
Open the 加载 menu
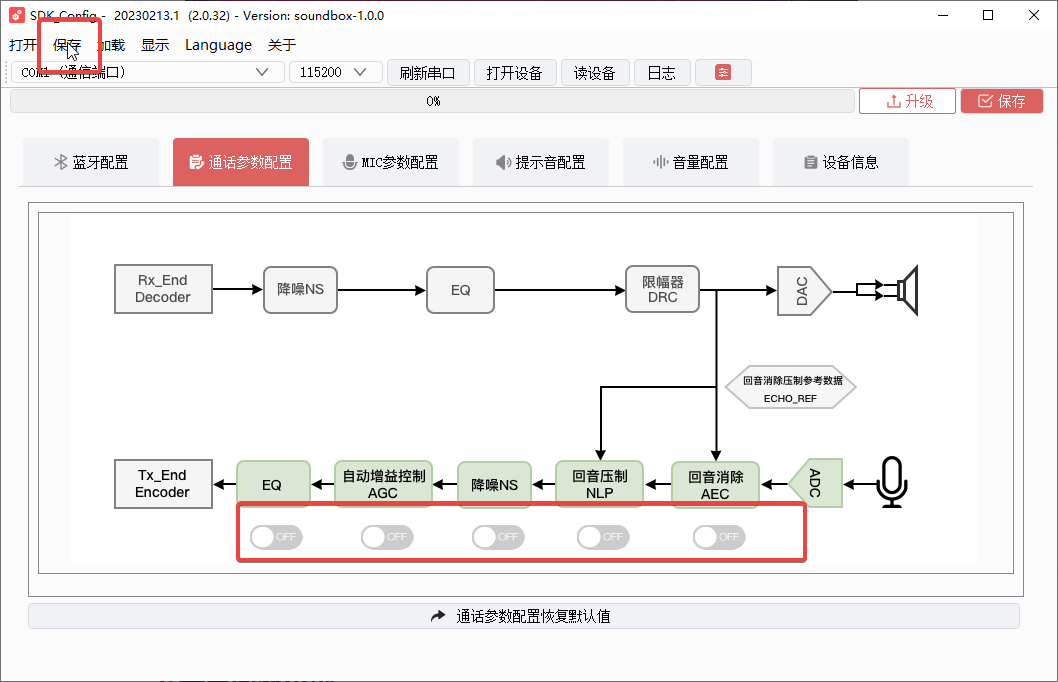[x=111, y=45]
